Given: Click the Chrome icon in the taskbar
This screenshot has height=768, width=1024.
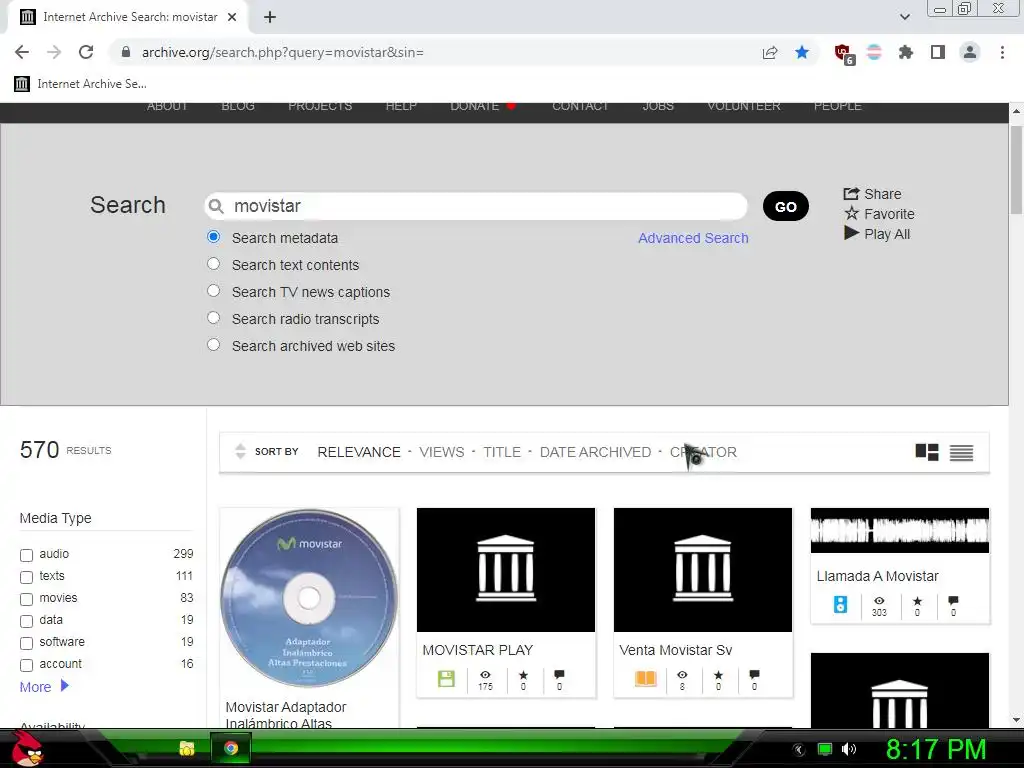Looking at the screenshot, I should tap(231, 748).
